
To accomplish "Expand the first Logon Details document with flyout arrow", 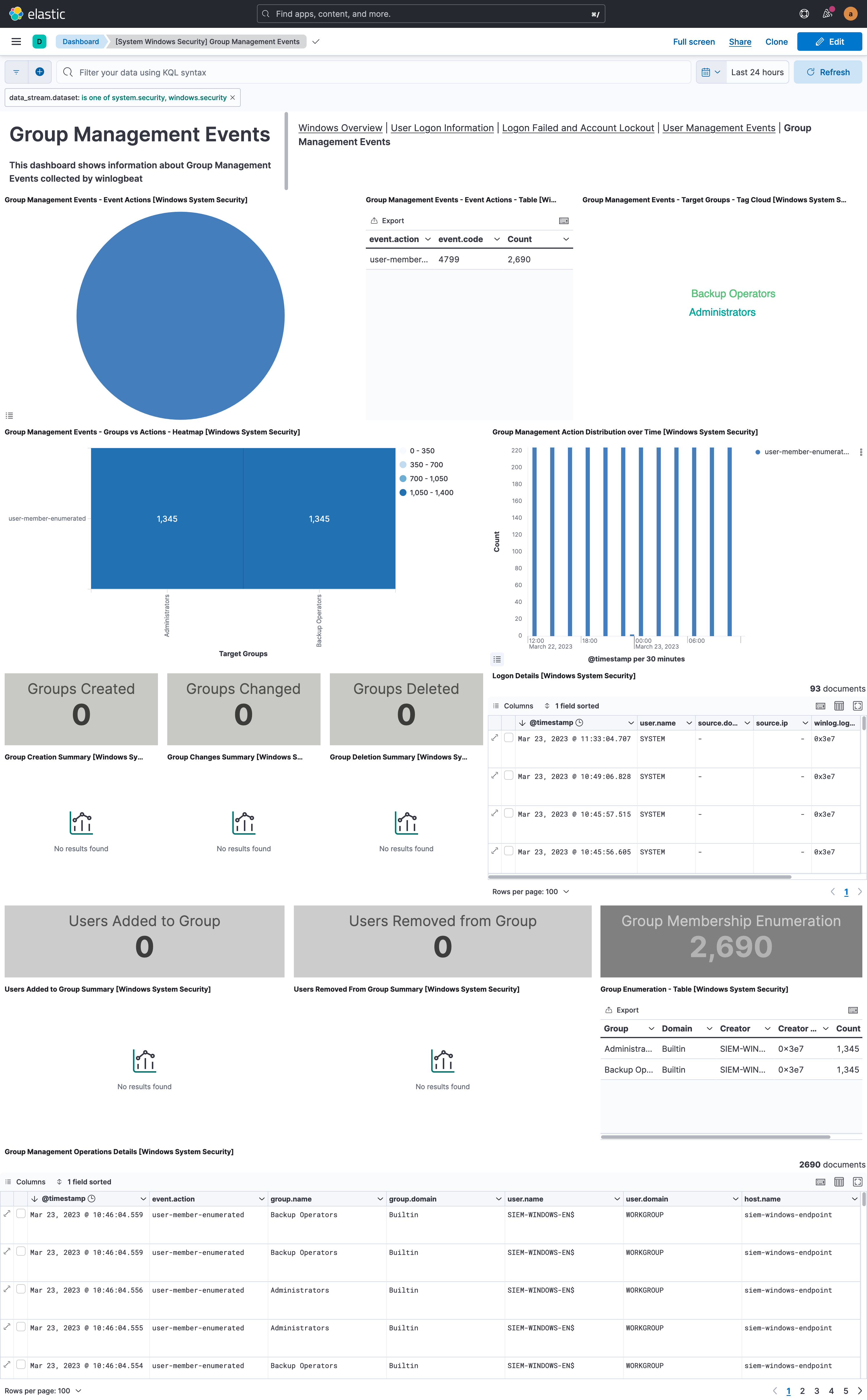I will [495, 738].
